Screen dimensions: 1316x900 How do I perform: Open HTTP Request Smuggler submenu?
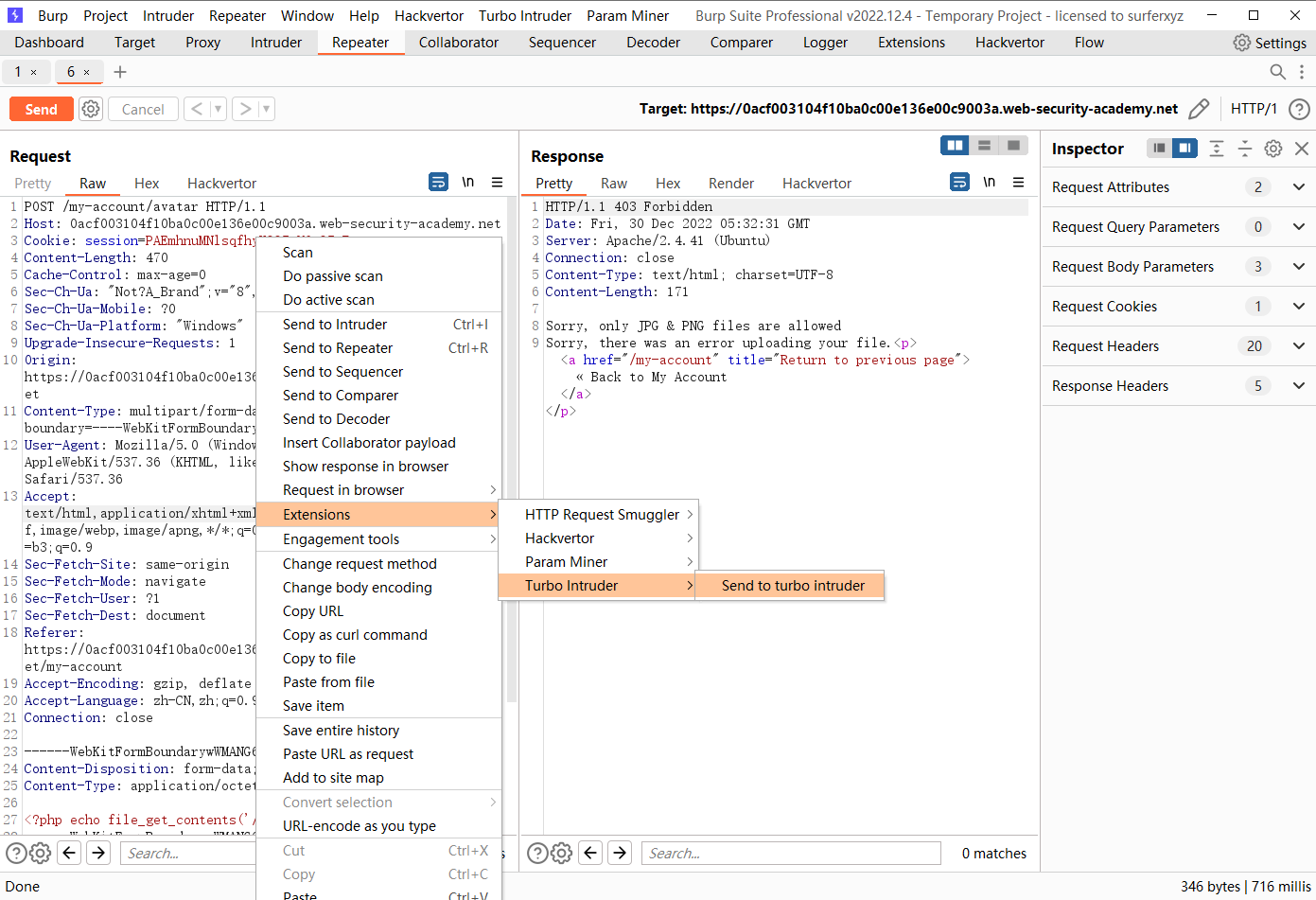598,514
